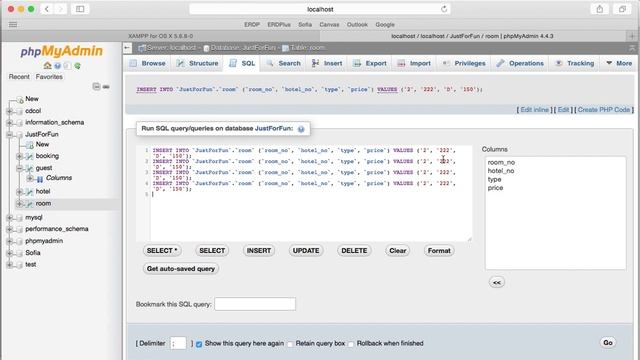Viewport: 640px width, 360px height.
Task: Open the More tab dropdown
Action: point(619,63)
